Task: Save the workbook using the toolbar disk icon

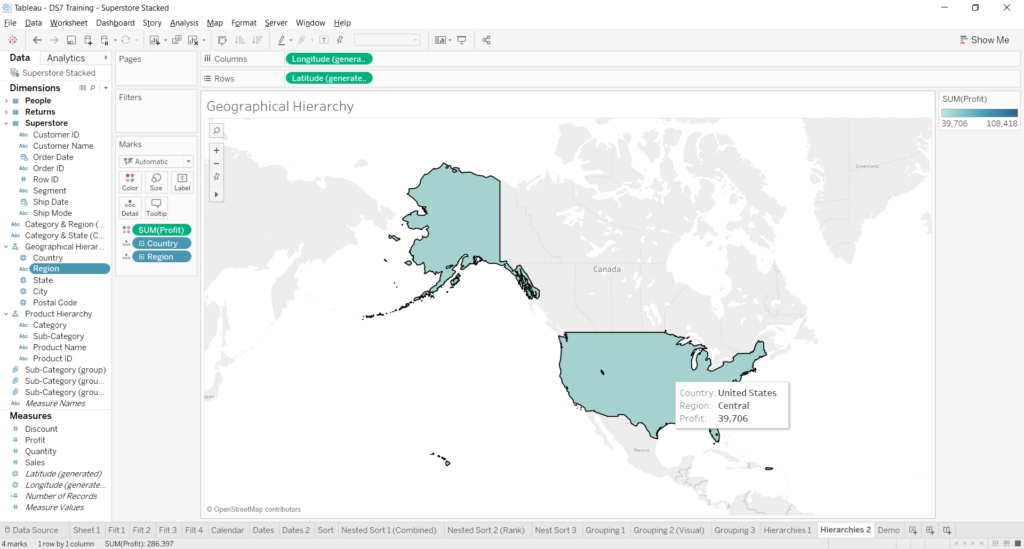Action: pos(71,40)
